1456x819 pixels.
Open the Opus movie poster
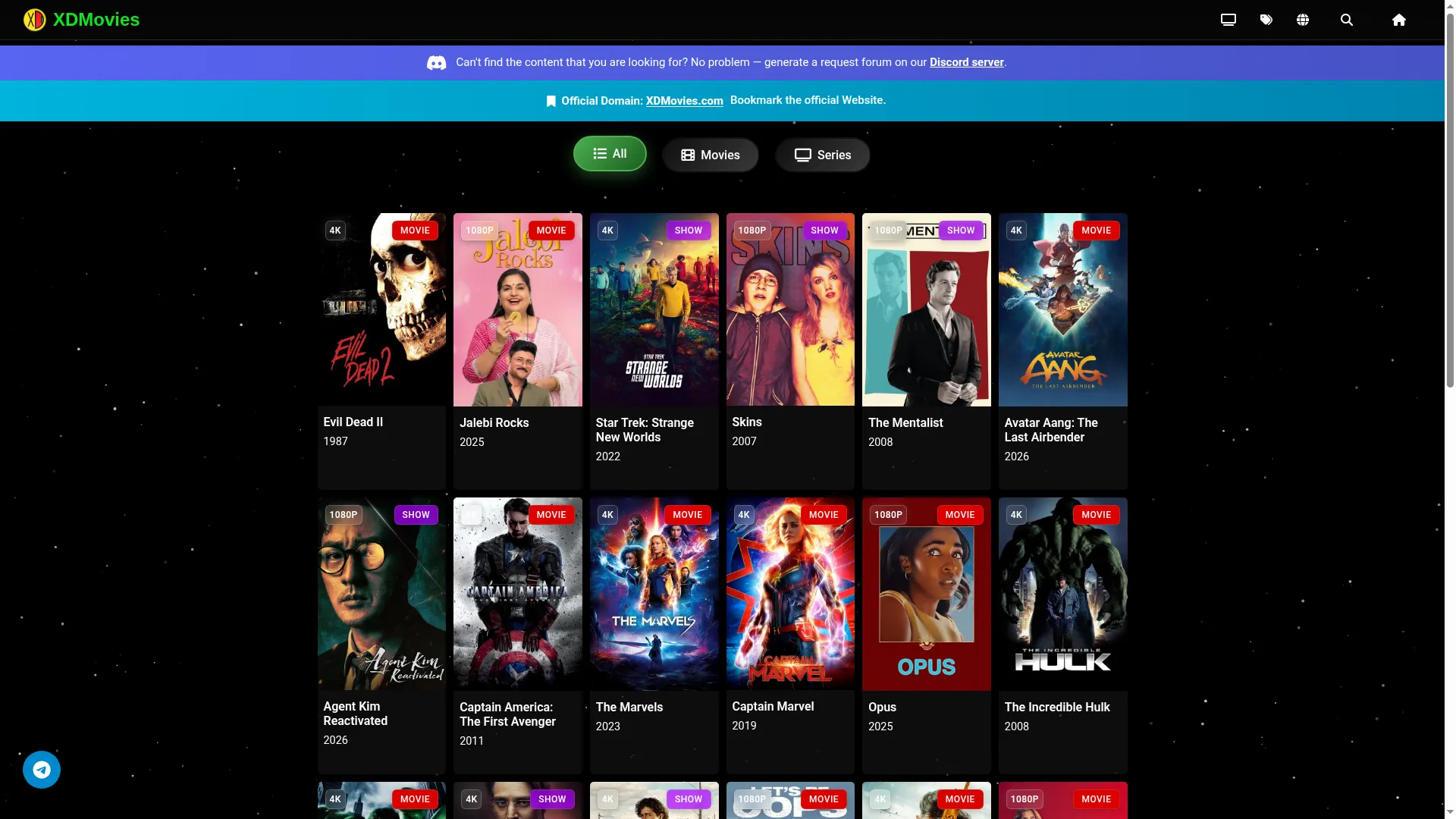927,594
